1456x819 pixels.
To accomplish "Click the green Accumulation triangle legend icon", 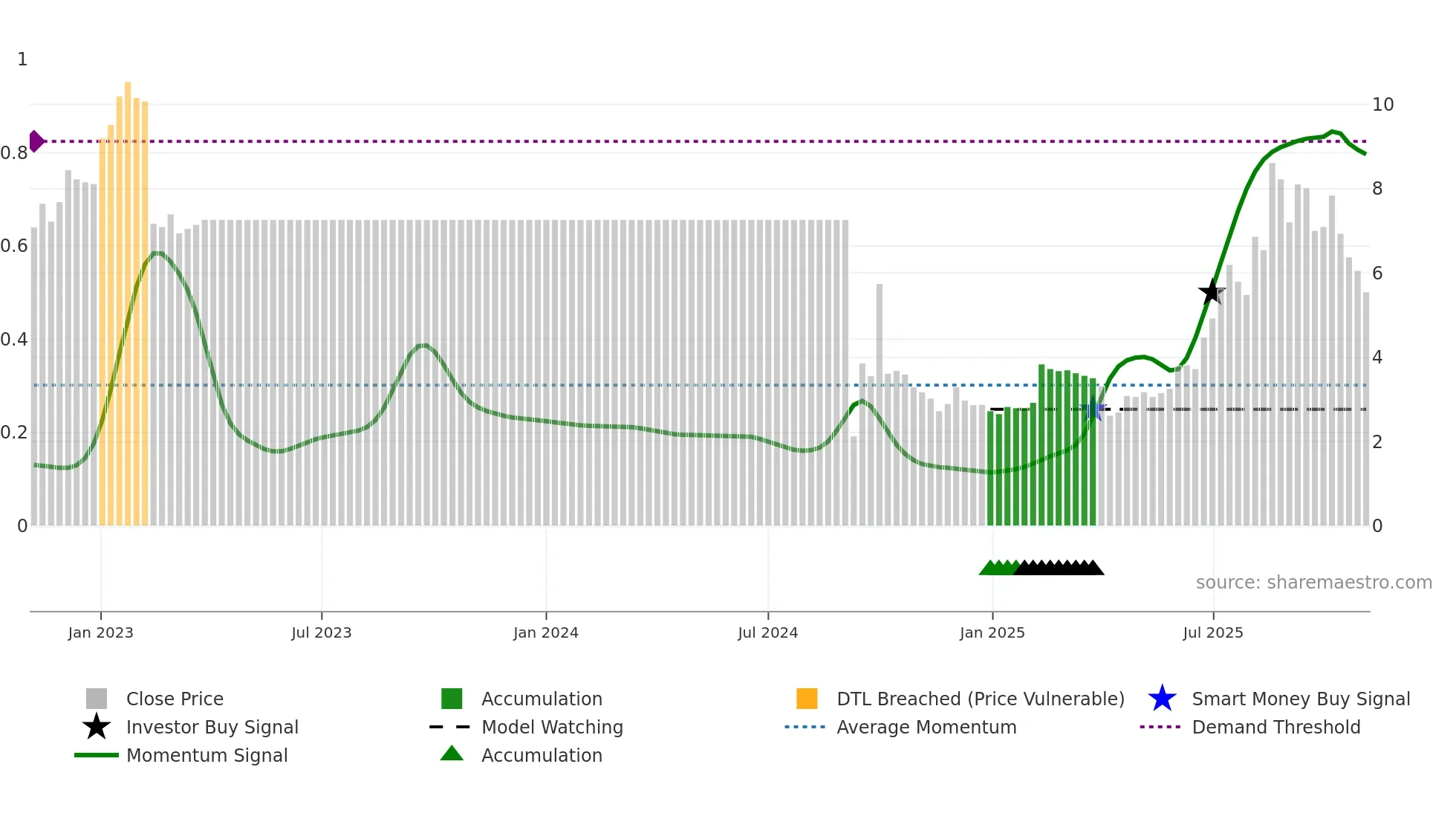I will [452, 754].
